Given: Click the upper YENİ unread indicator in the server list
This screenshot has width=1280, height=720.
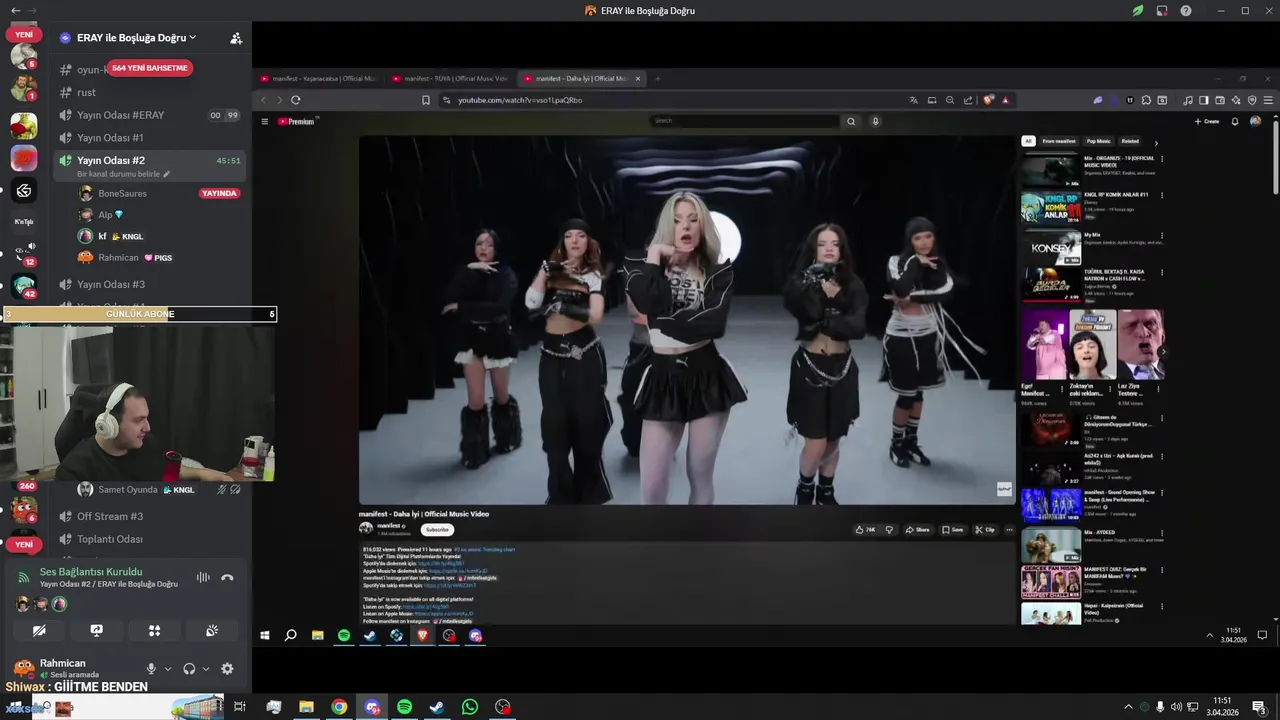Looking at the screenshot, I should click(24, 35).
